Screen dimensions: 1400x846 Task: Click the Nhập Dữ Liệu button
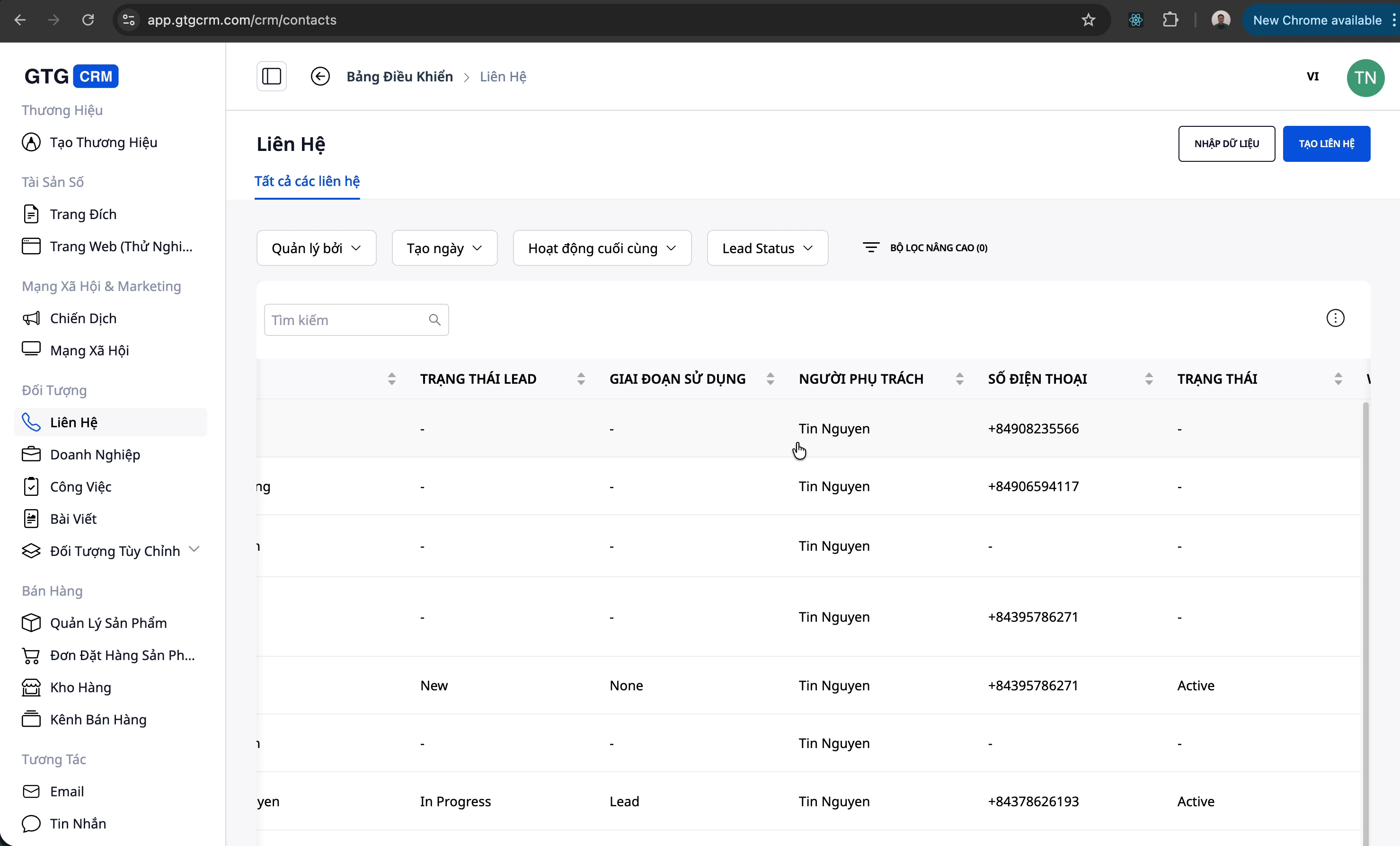pyautogui.click(x=1226, y=144)
